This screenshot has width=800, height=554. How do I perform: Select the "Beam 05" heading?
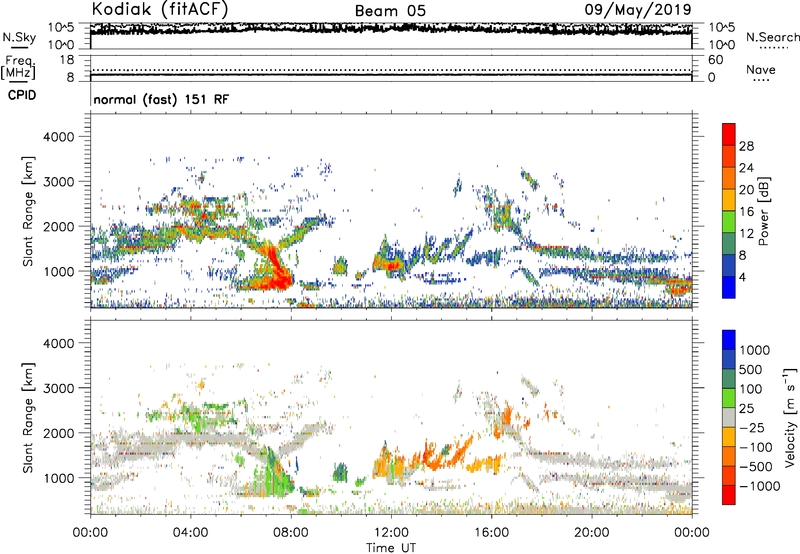click(390, 11)
